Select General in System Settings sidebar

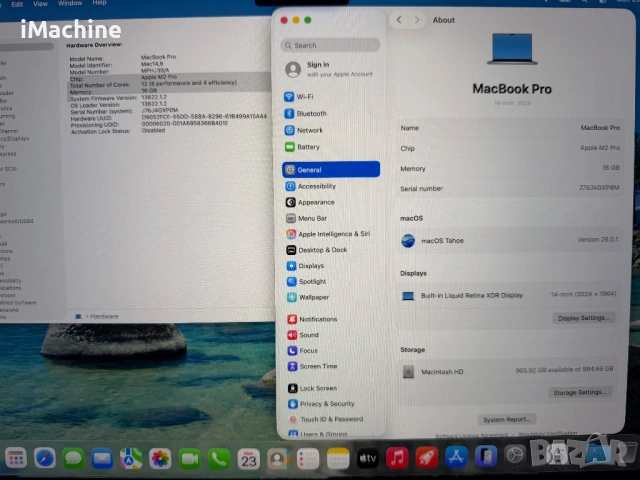coord(331,169)
